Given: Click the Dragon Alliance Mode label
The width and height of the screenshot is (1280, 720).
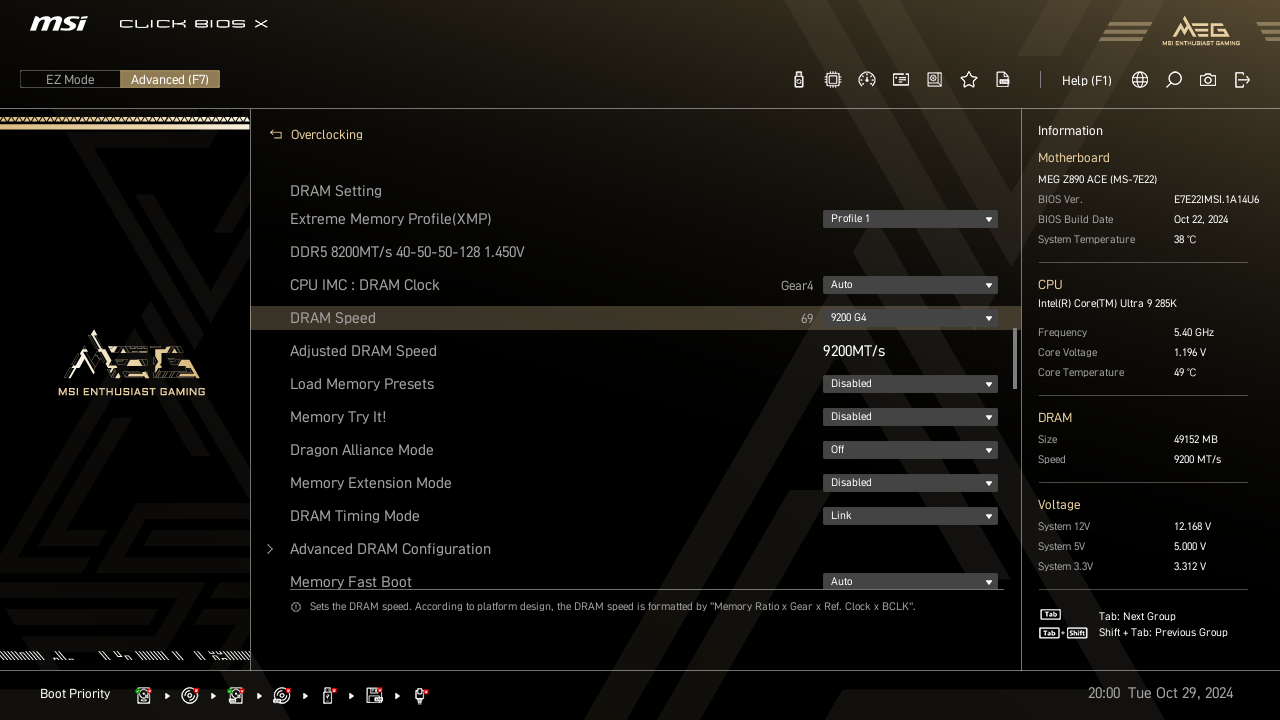Looking at the screenshot, I should click(x=362, y=450).
